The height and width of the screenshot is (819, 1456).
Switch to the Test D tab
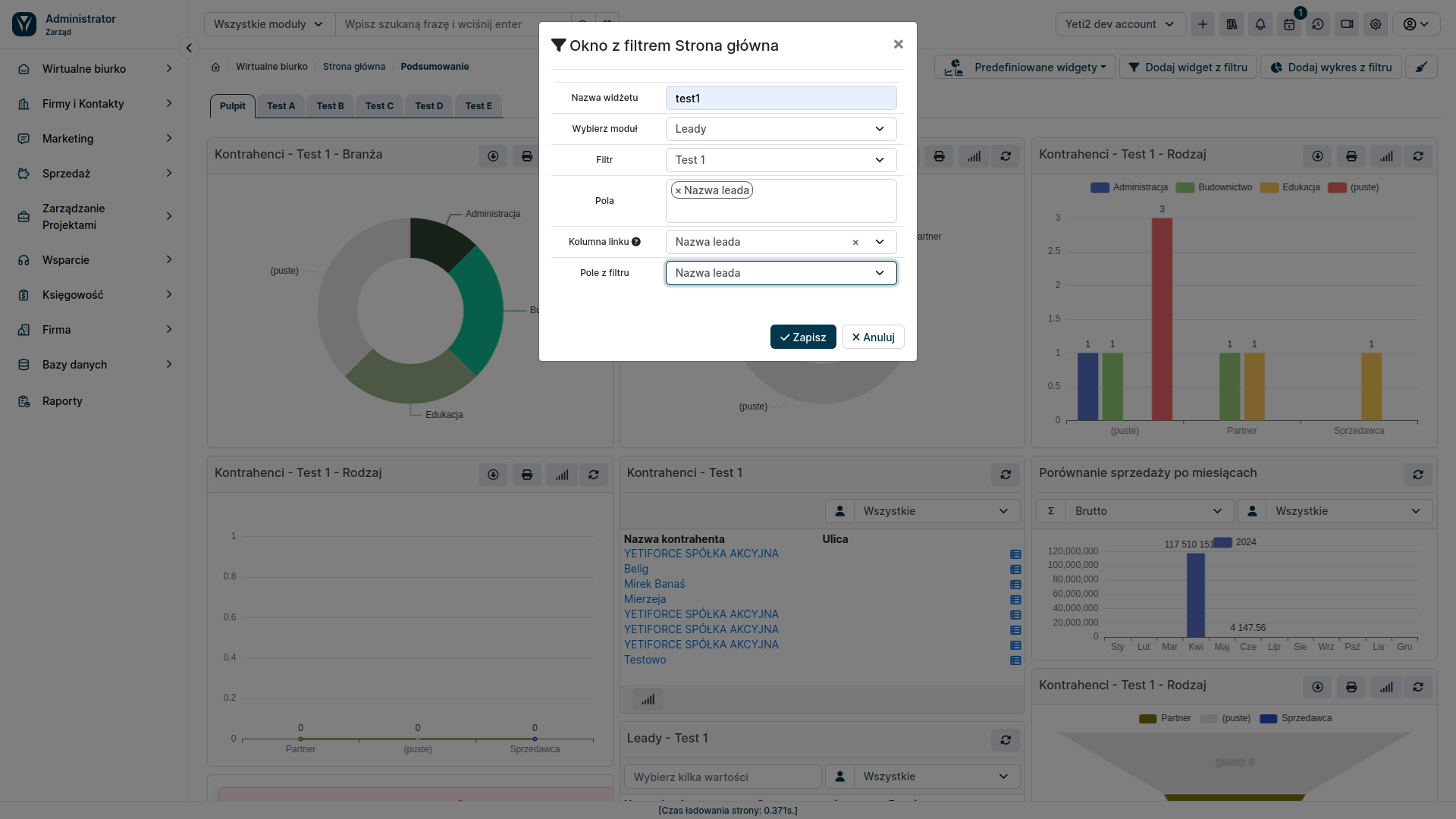428,106
